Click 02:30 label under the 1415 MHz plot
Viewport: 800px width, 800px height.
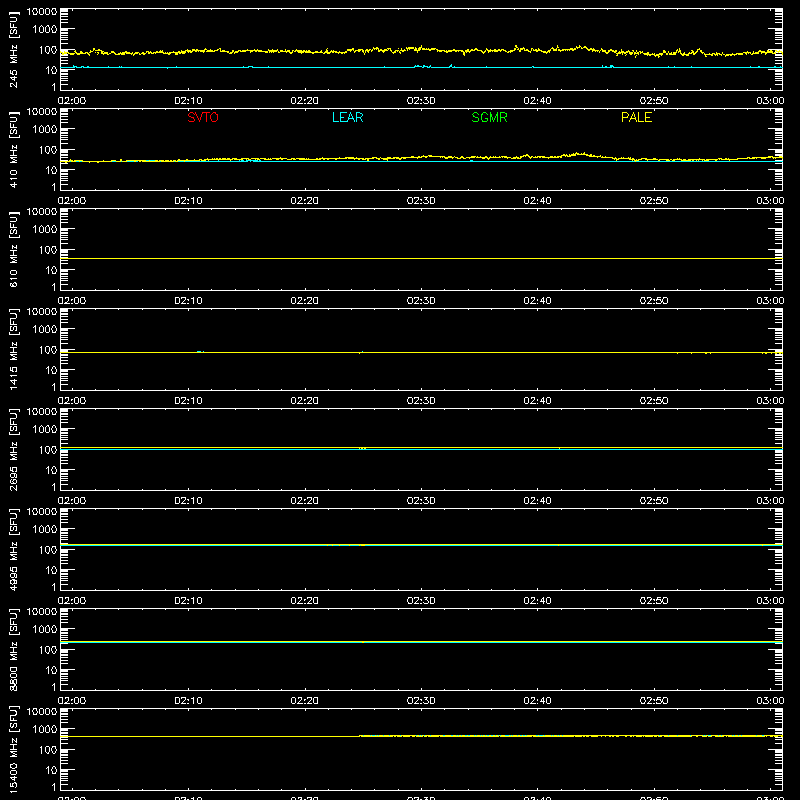click(x=421, y=401)
